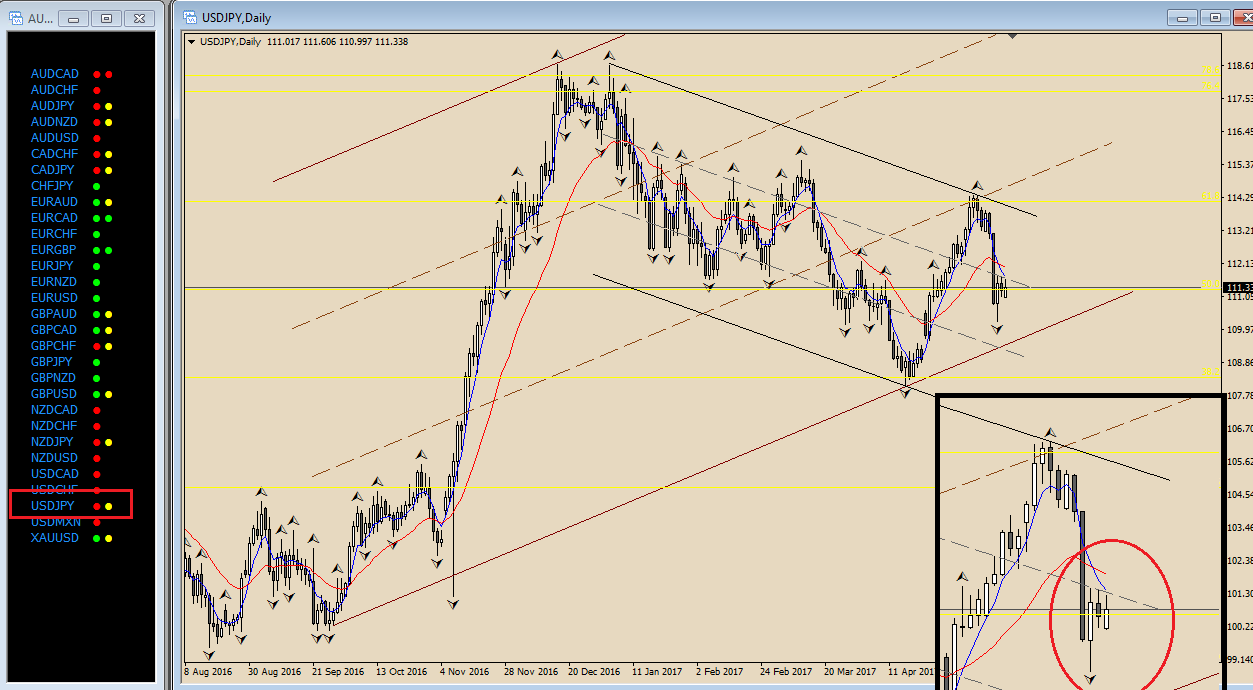Open the USDCAD pair
Viewport: 1253px width, 690px height.
[x=54, y=474]
